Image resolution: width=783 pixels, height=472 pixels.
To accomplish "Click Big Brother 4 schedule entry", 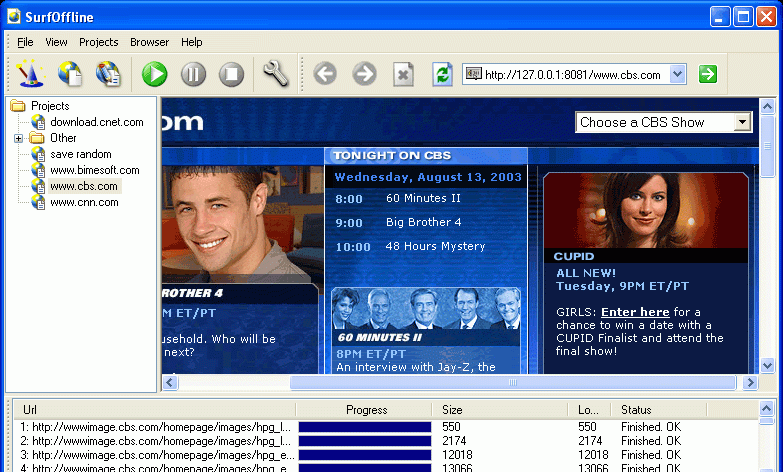I will (x=423, y=222).
